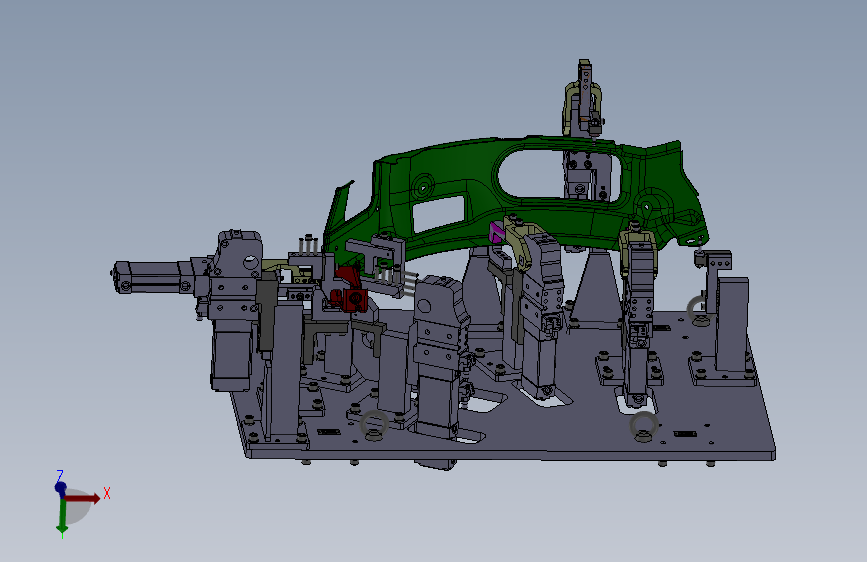
Task: Click the blue Z axis ball of the triad
Action: click(x=60, y=487)
